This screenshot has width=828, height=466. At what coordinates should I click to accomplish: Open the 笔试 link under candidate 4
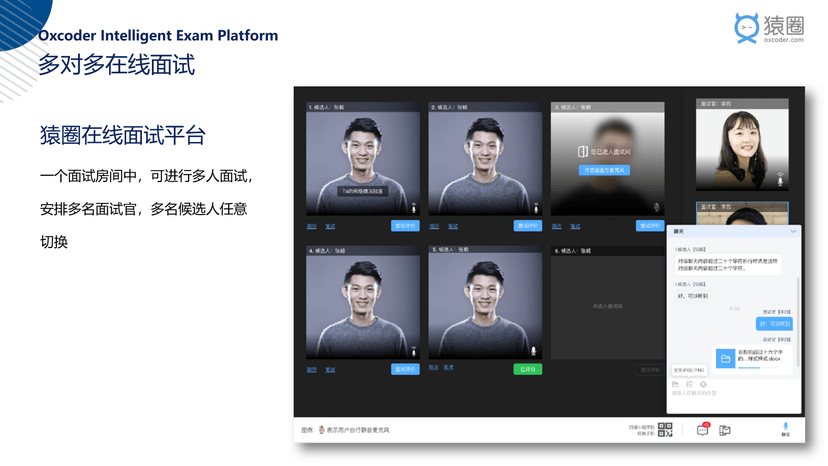coord(330,369)
